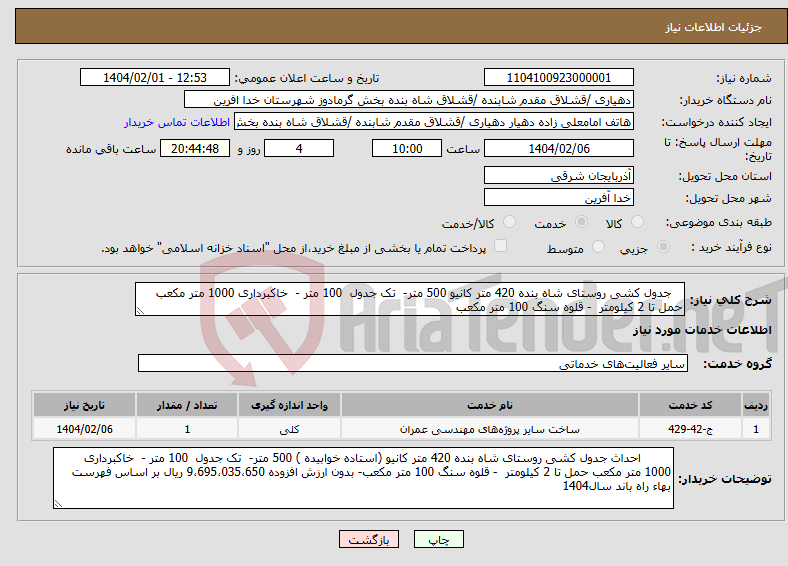The height and width of the screenshot is (566, 788).
Task: Click the بازگشت (back) button
Action: click(369, 539)
